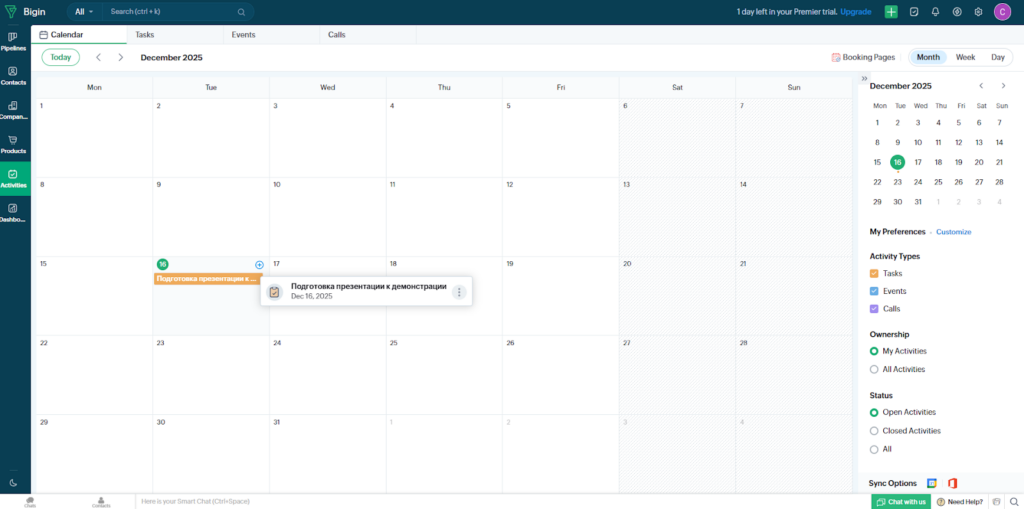This screenshot has height=509, width=1024.
Task: Open the All search scope dropdown
Action: (x=84, y=12)
